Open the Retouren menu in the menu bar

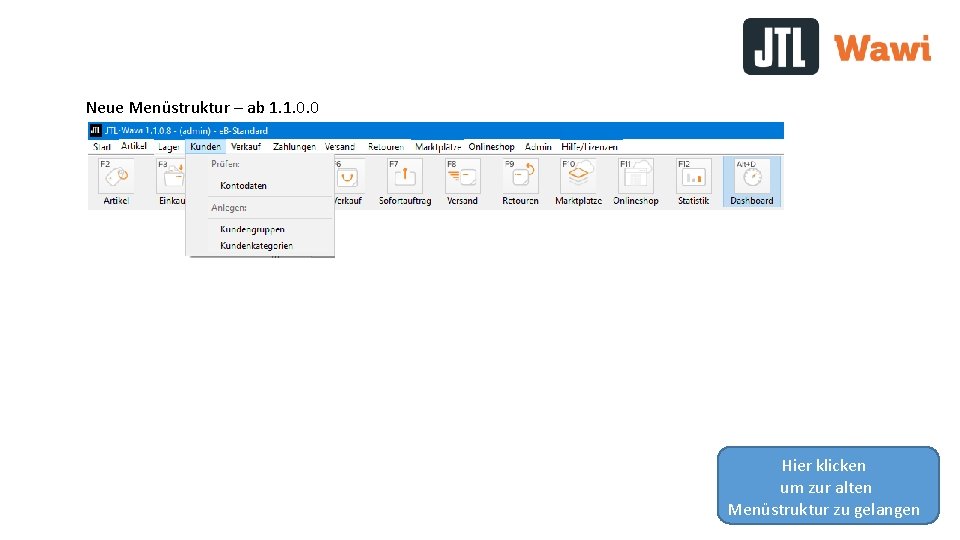coord(386,147)
